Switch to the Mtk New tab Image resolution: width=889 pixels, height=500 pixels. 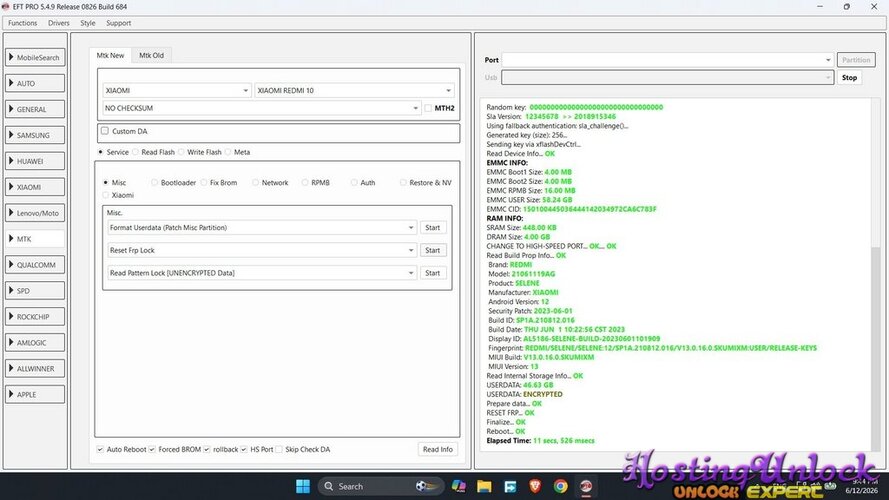click(x=110, y=56)
